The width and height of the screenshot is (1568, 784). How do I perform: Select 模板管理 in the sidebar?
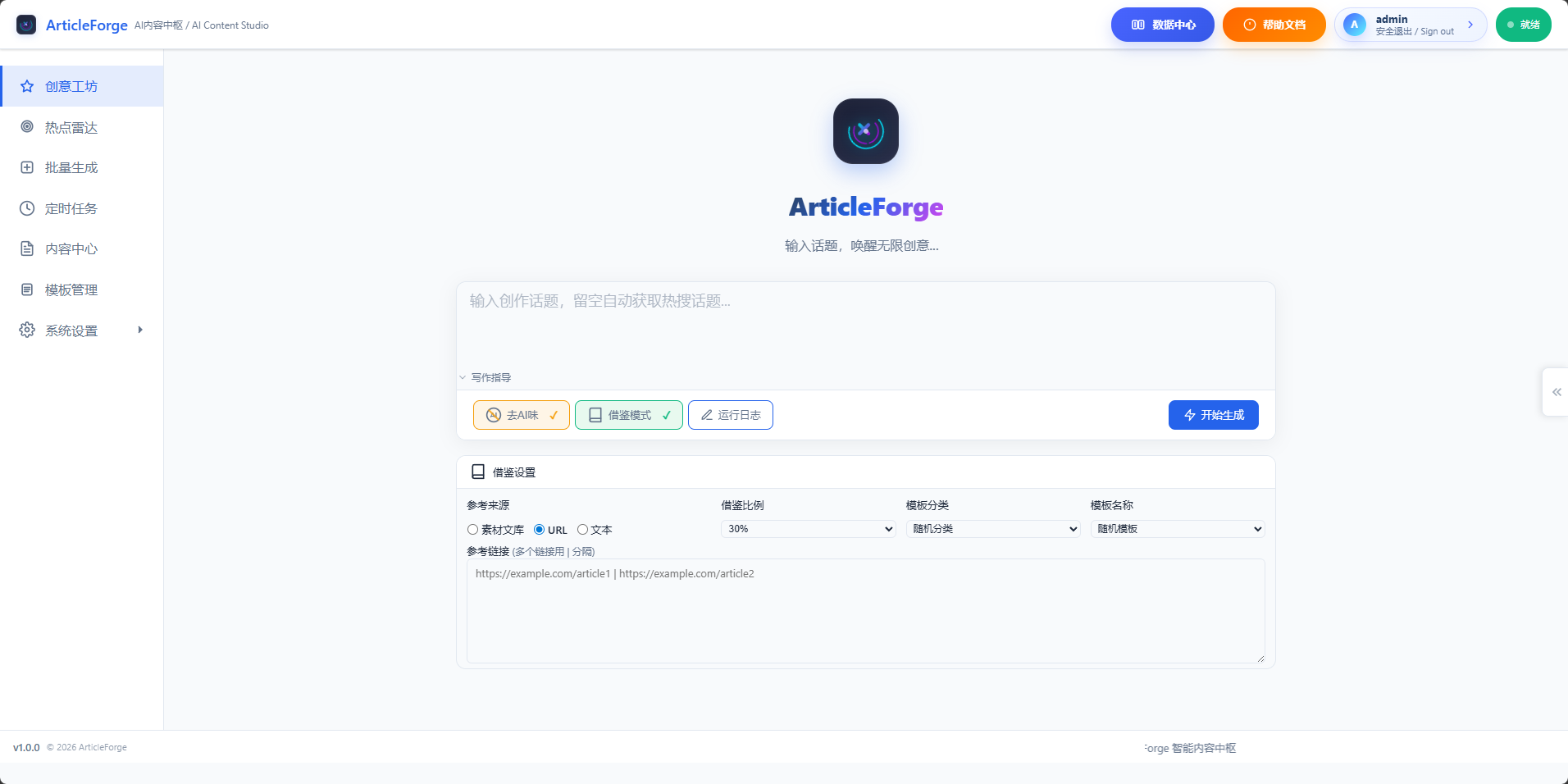click(x=71, y=289)
